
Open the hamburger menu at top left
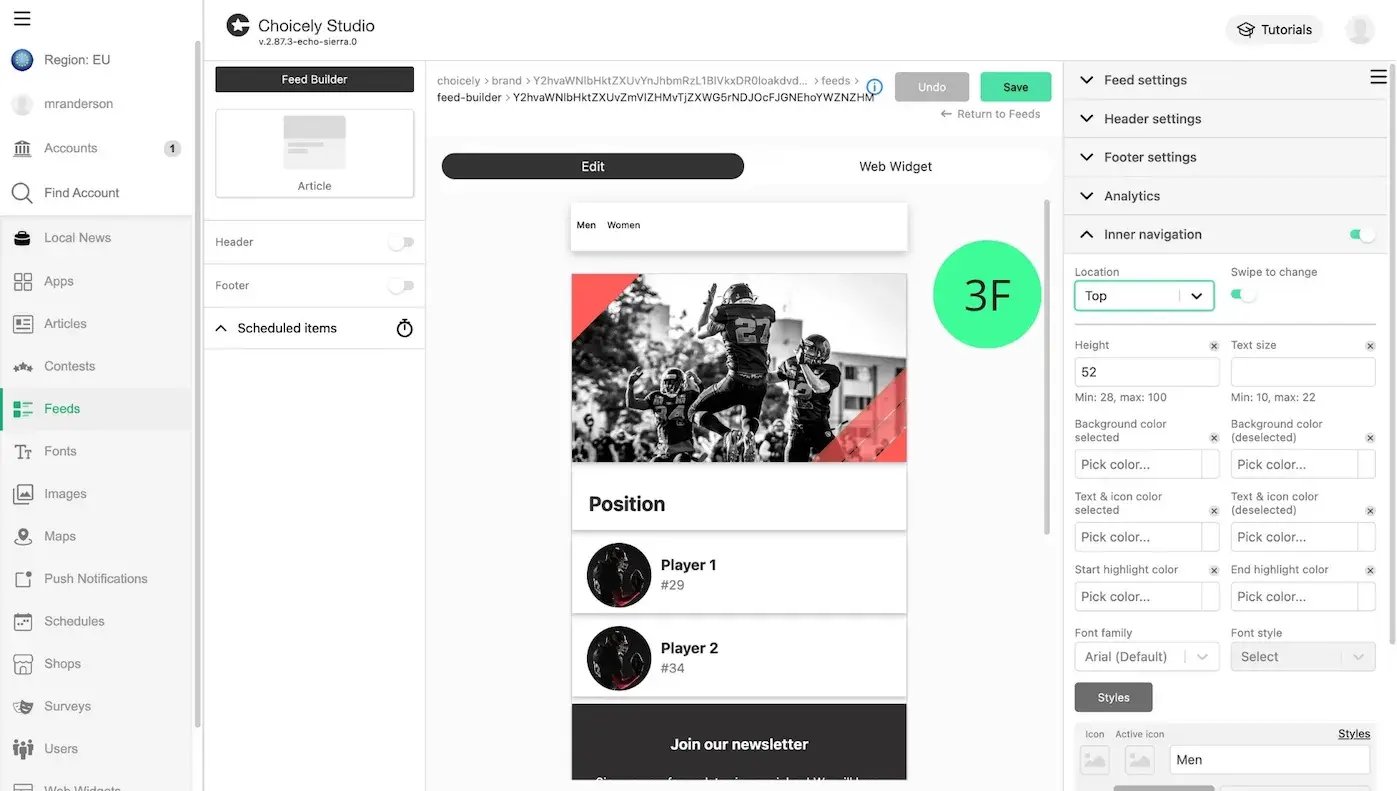(22, 18)
